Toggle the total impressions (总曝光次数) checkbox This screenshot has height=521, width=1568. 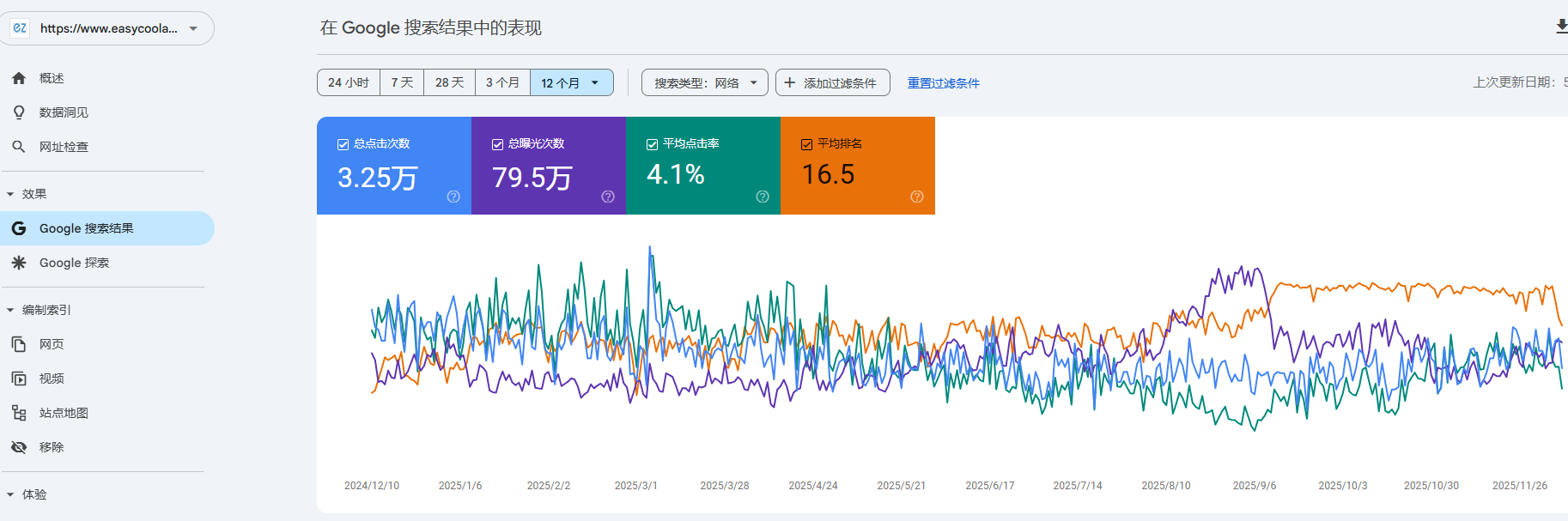(497, 144)
